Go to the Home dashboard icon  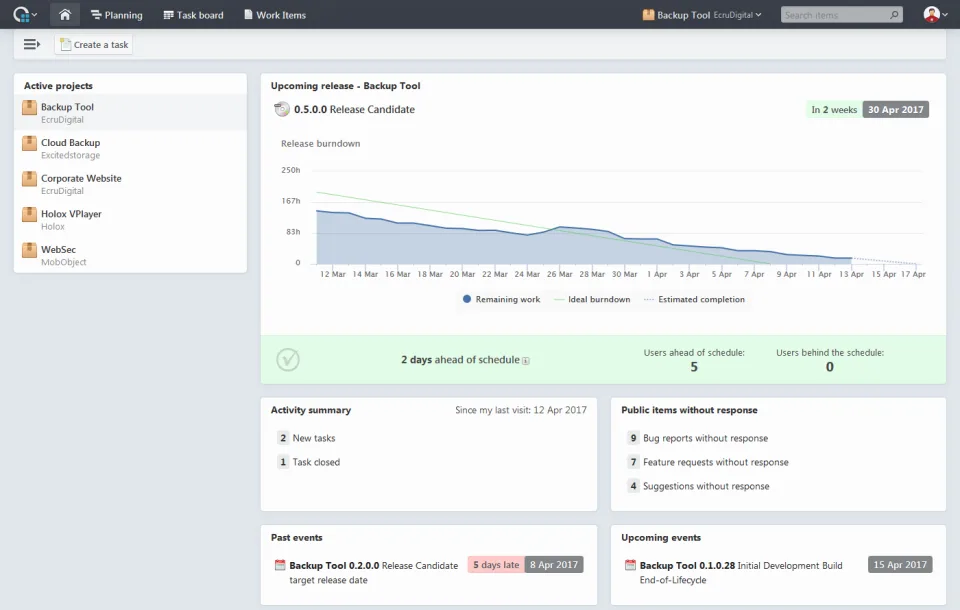tap(65, 14)
